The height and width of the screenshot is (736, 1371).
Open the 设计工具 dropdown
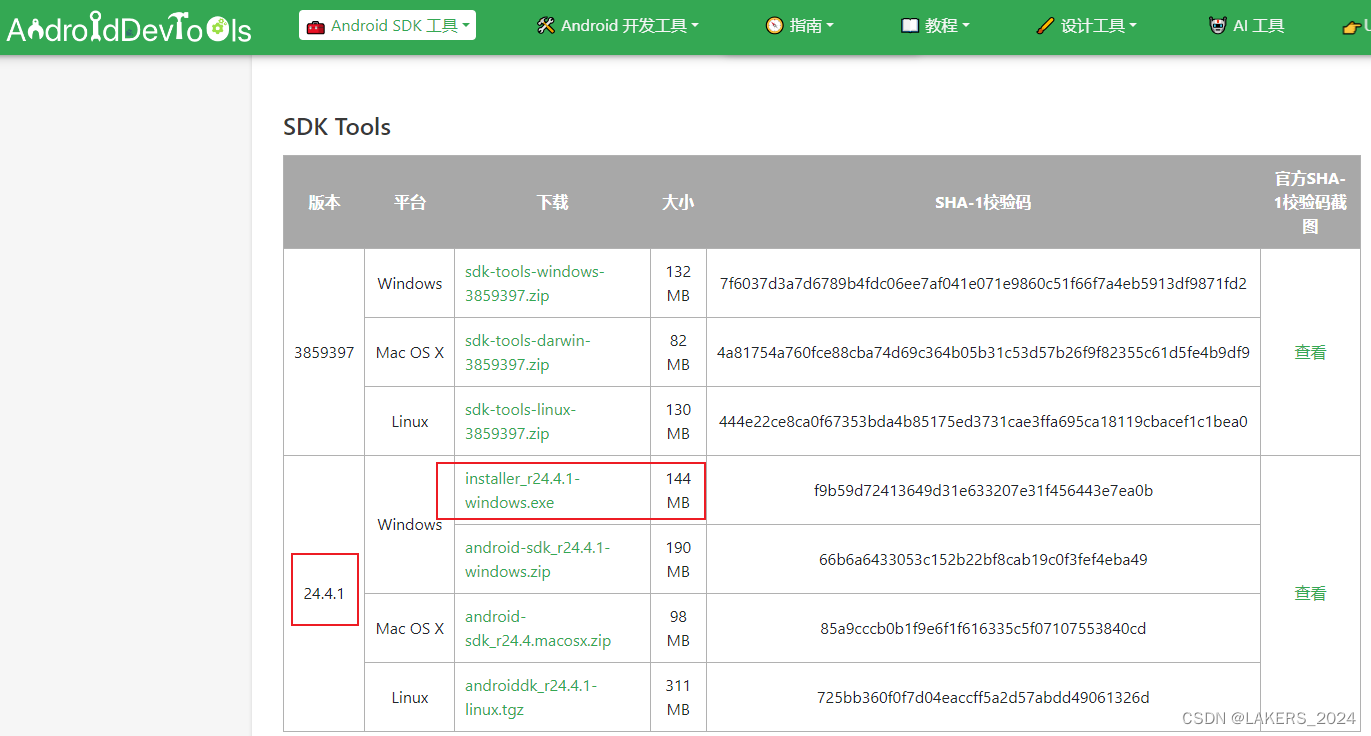point(1086,26)
